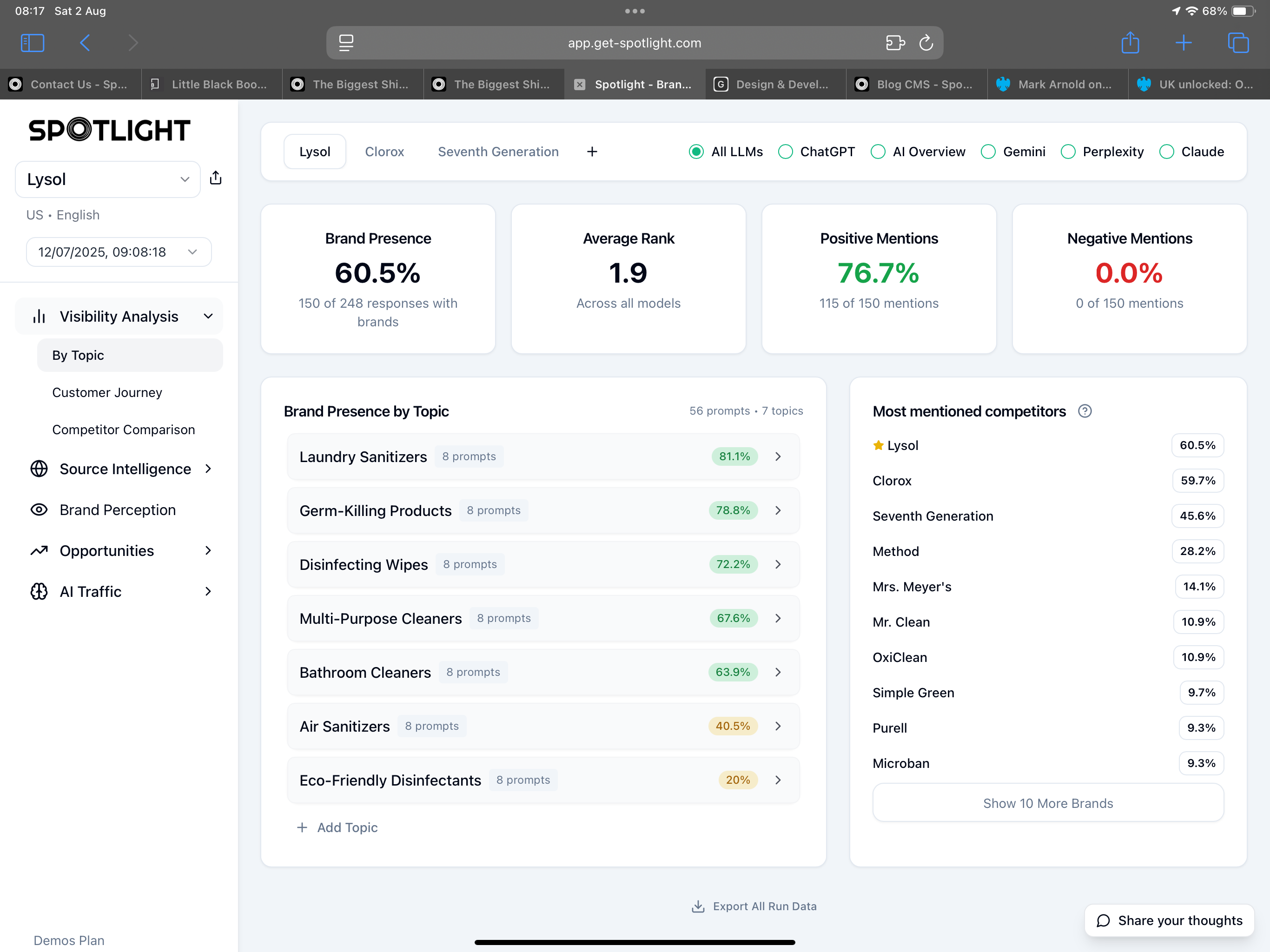The image size is (1270, 952).
Task: Click Show 10 More Brands button
Action: (1048, 803)
